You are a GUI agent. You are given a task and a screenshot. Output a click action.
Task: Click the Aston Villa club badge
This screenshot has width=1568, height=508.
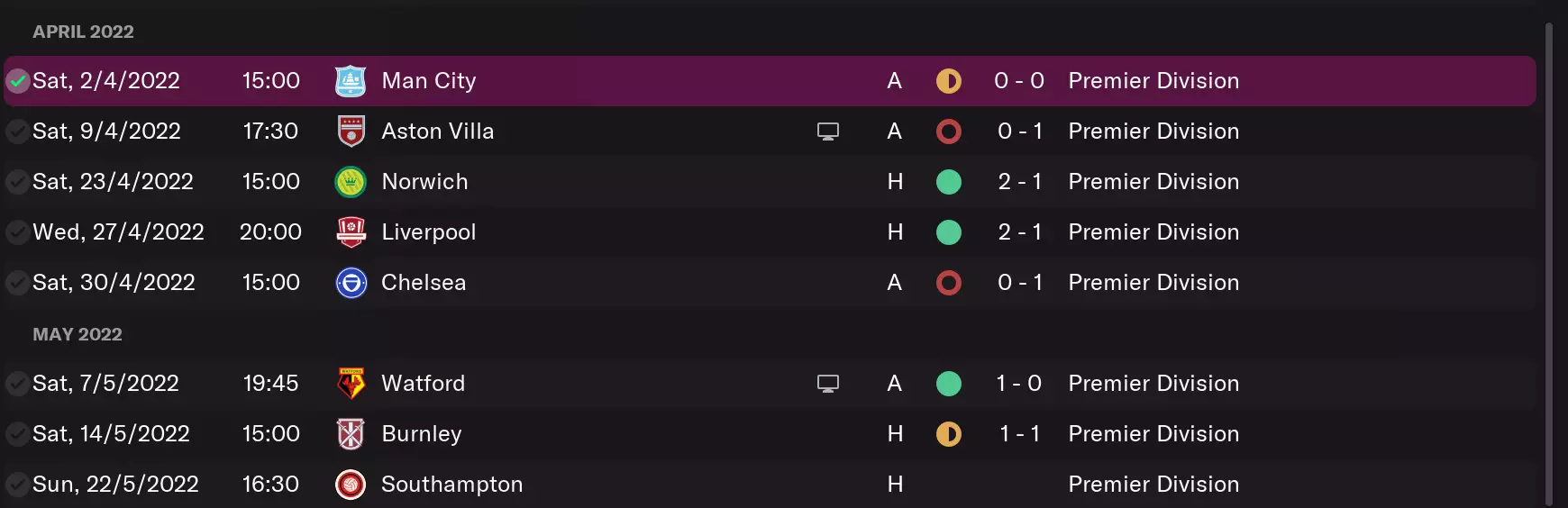(351, 132)
